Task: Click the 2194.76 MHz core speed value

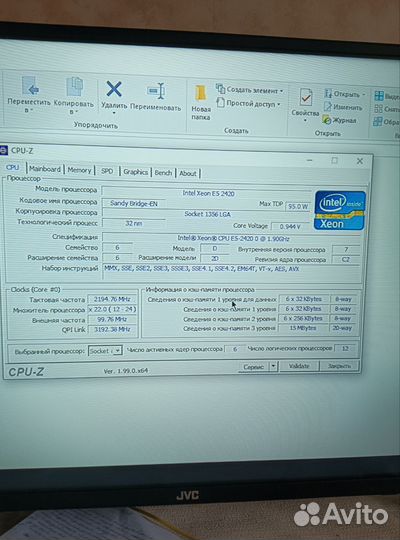Action: pyautogui.click(x=112, y=299)
